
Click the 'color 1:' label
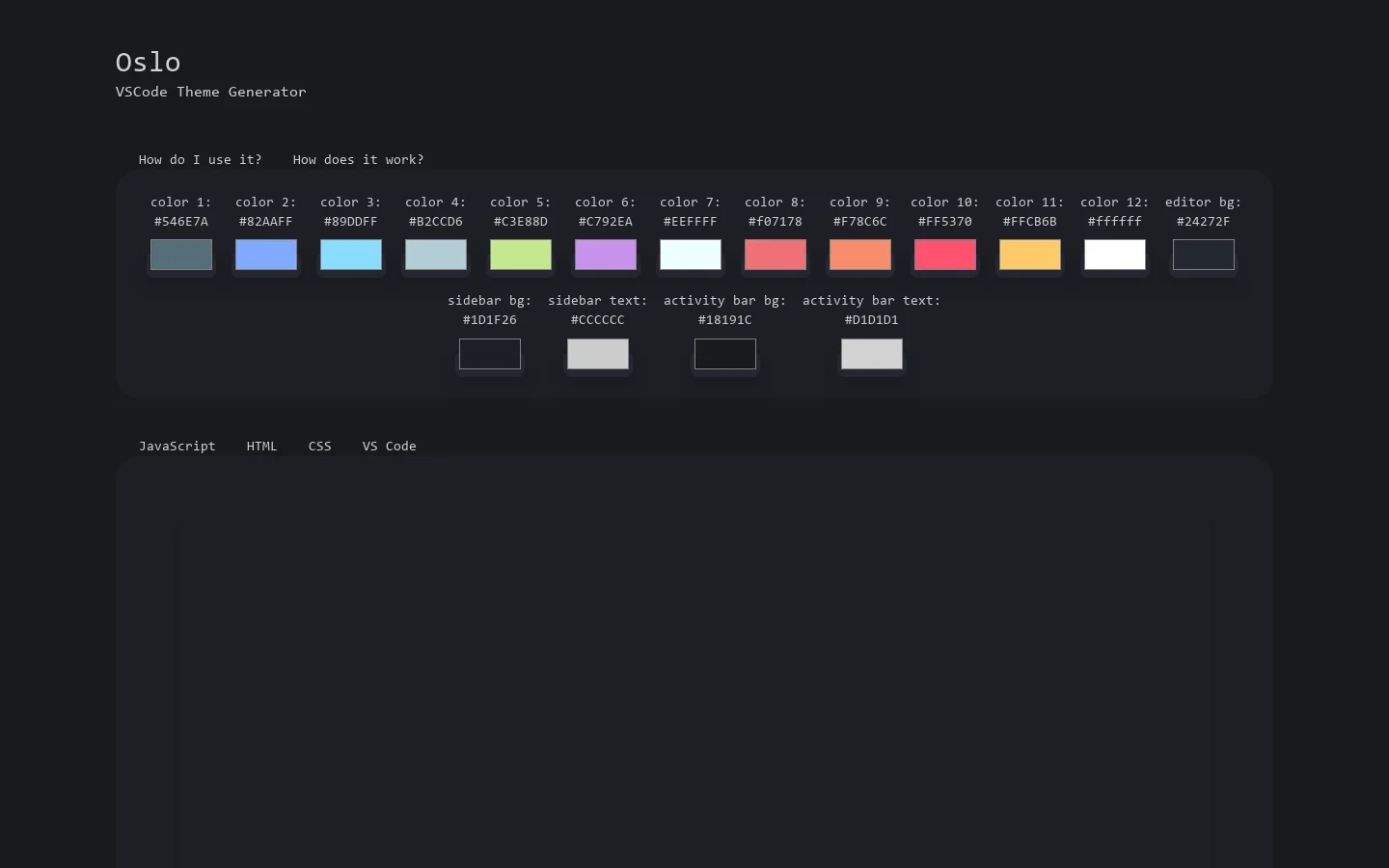[x=181, y=202]
